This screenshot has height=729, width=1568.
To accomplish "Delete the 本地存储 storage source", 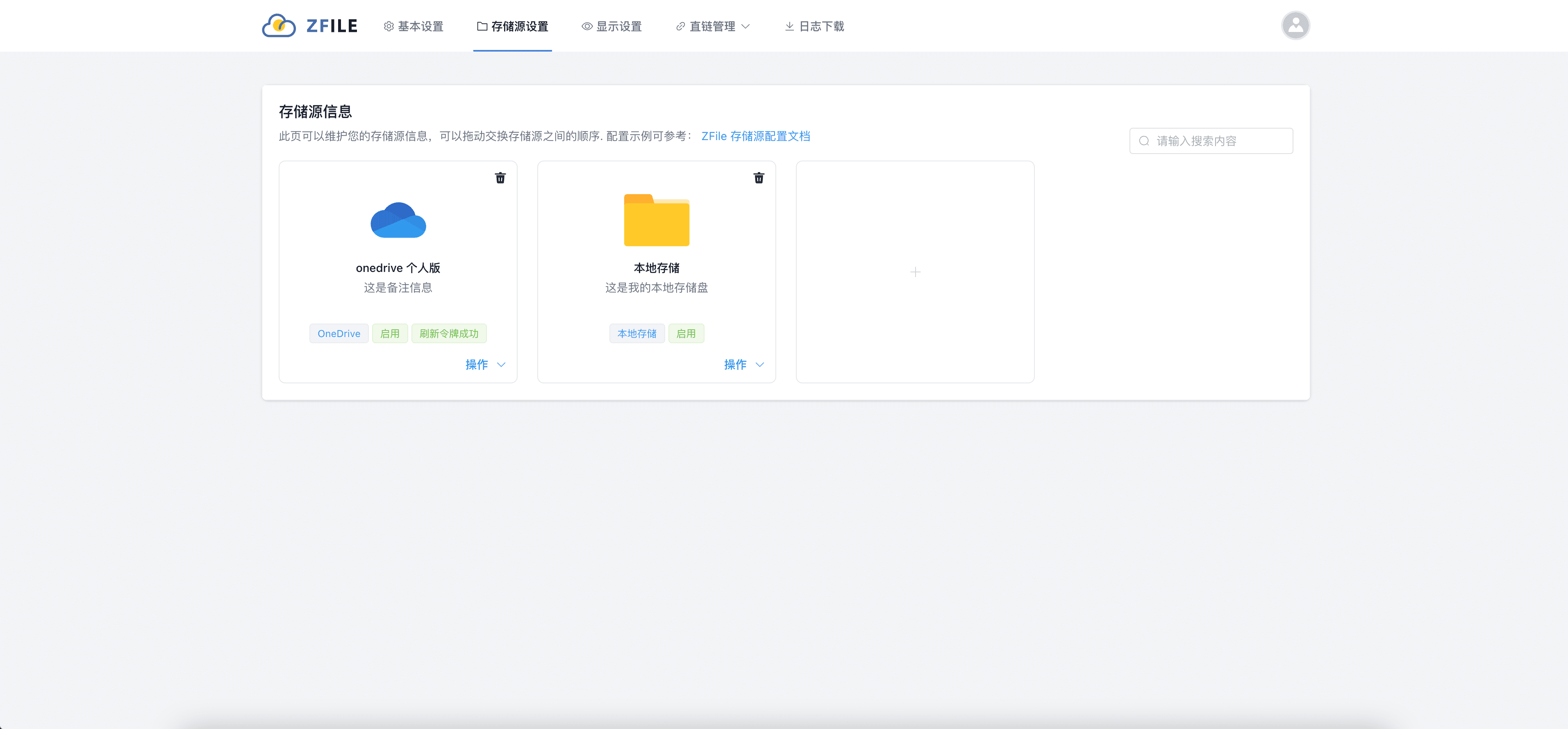I will tap(759, 178).
